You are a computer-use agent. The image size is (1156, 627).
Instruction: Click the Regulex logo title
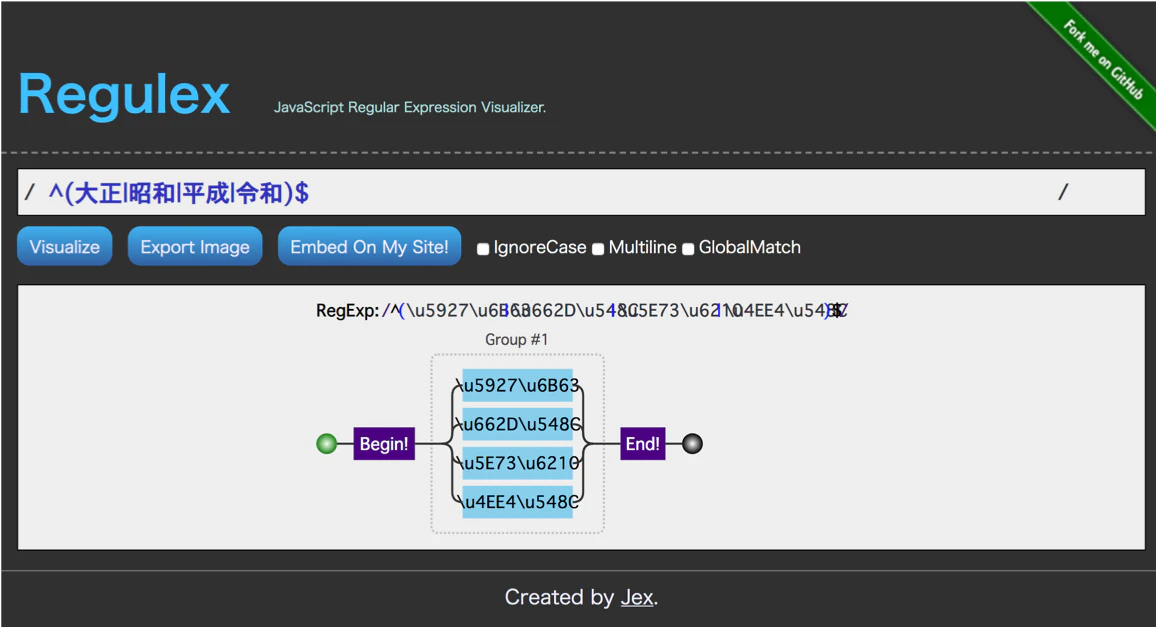[124, 94]
